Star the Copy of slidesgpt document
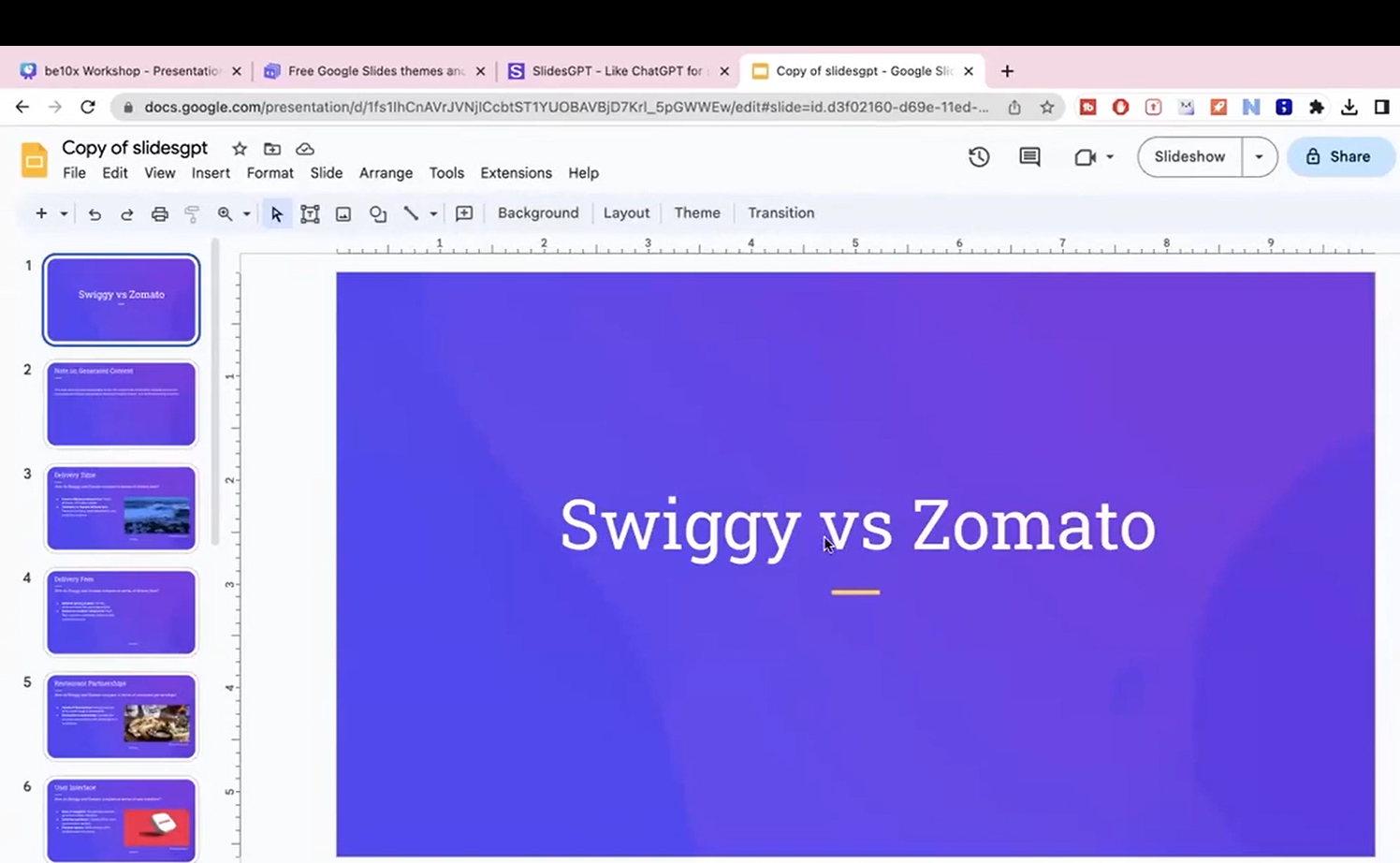Screen dimensions: 1400x863 [240, 149]
